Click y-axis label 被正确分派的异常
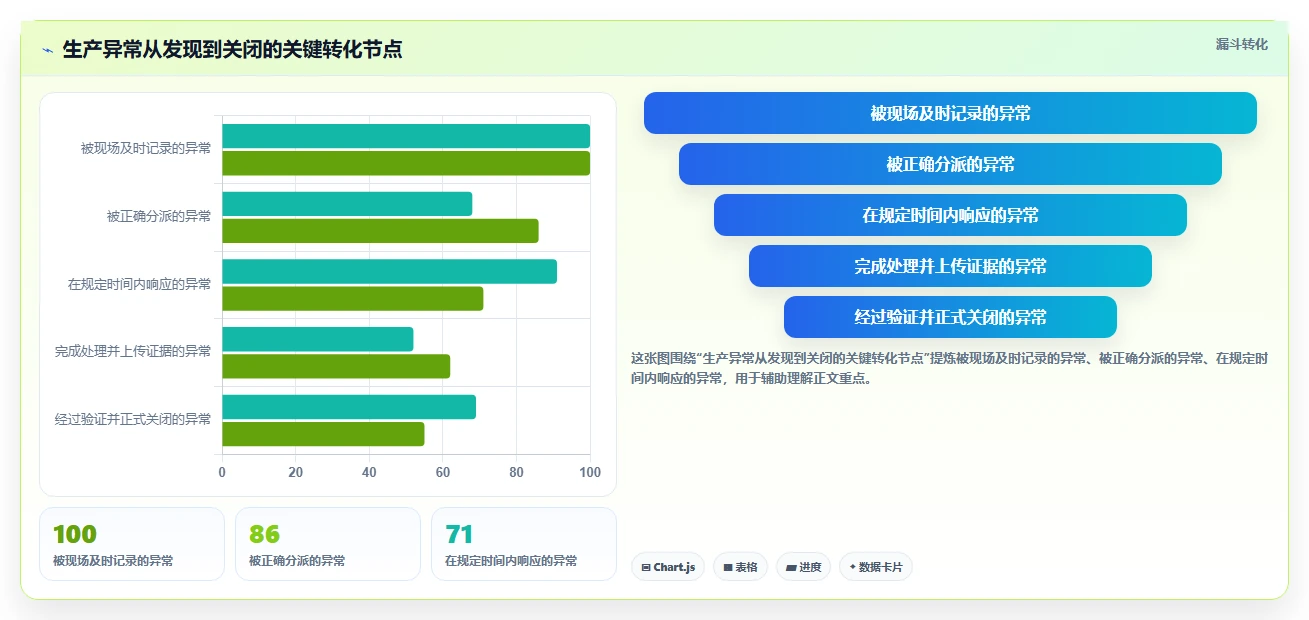The width and height of the screenshot is (1309, 620). (159, 216)
